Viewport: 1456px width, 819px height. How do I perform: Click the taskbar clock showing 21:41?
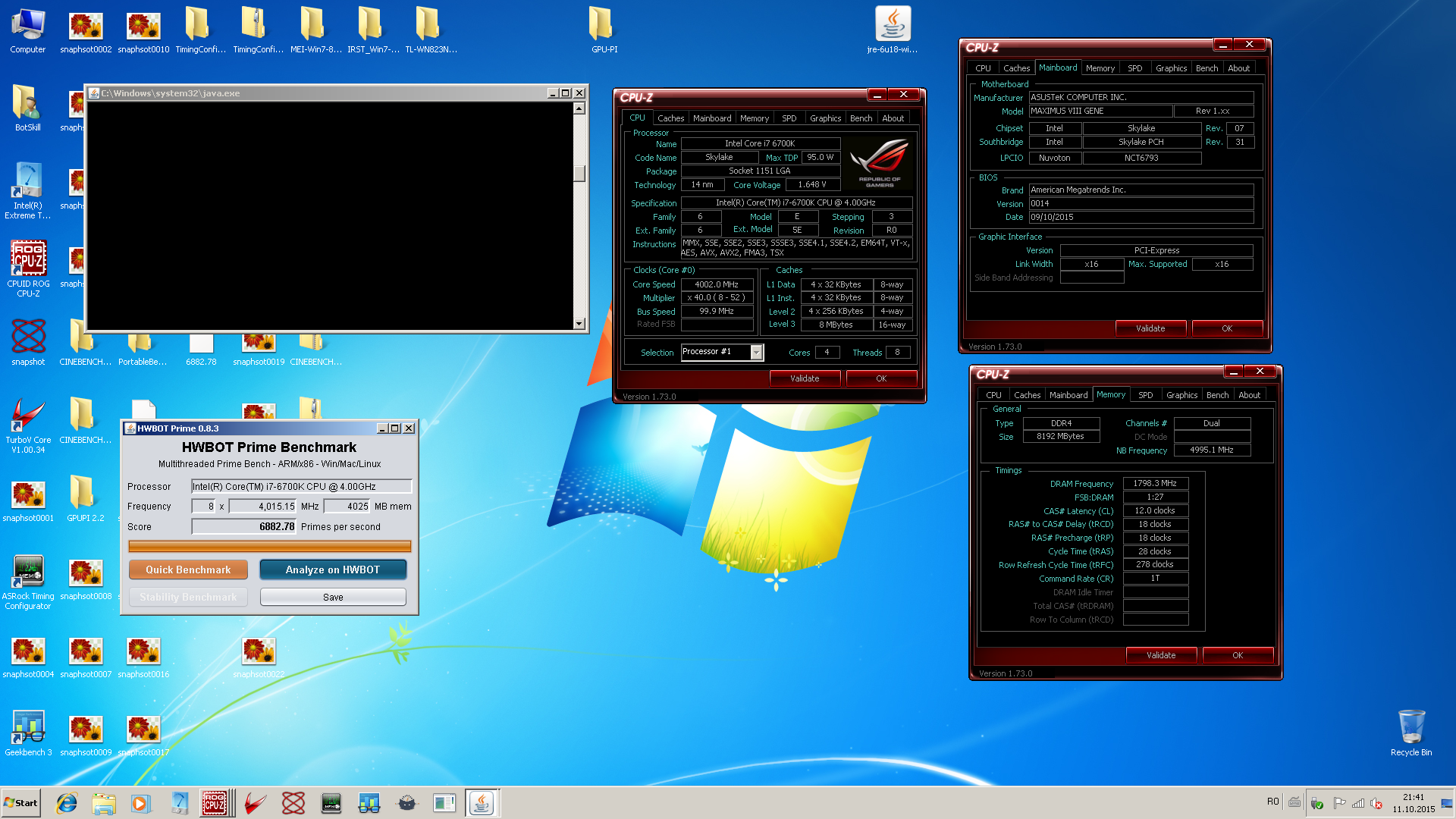(x=1414, y=803)
